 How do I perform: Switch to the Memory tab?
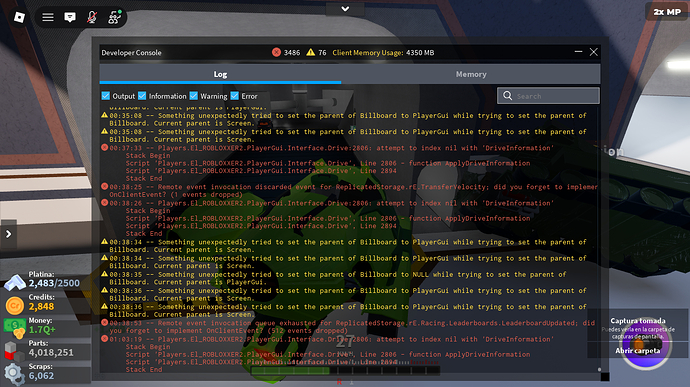[471, 74]
